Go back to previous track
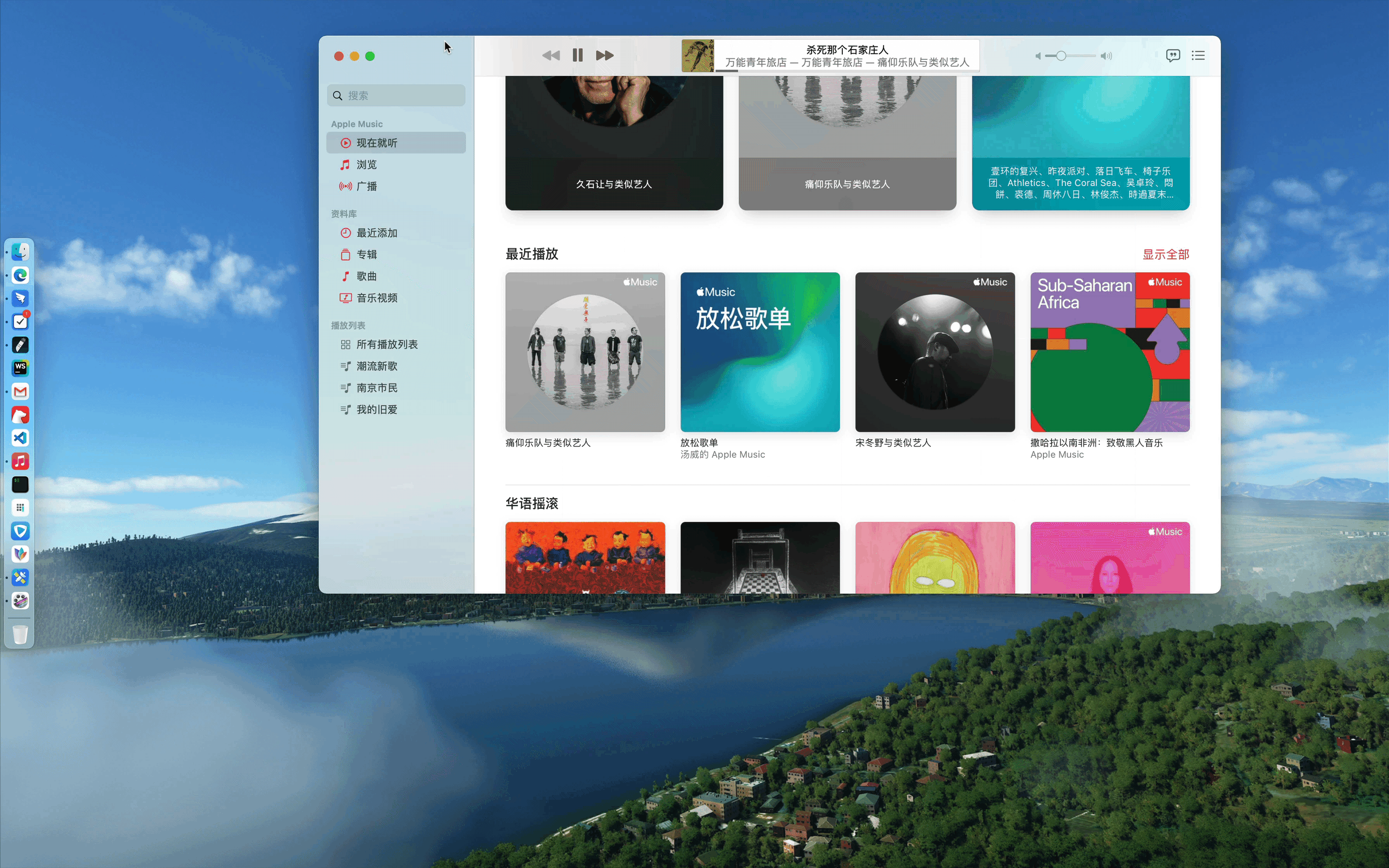Screen dimensions: 1389x868 click(x=550, y=56)
